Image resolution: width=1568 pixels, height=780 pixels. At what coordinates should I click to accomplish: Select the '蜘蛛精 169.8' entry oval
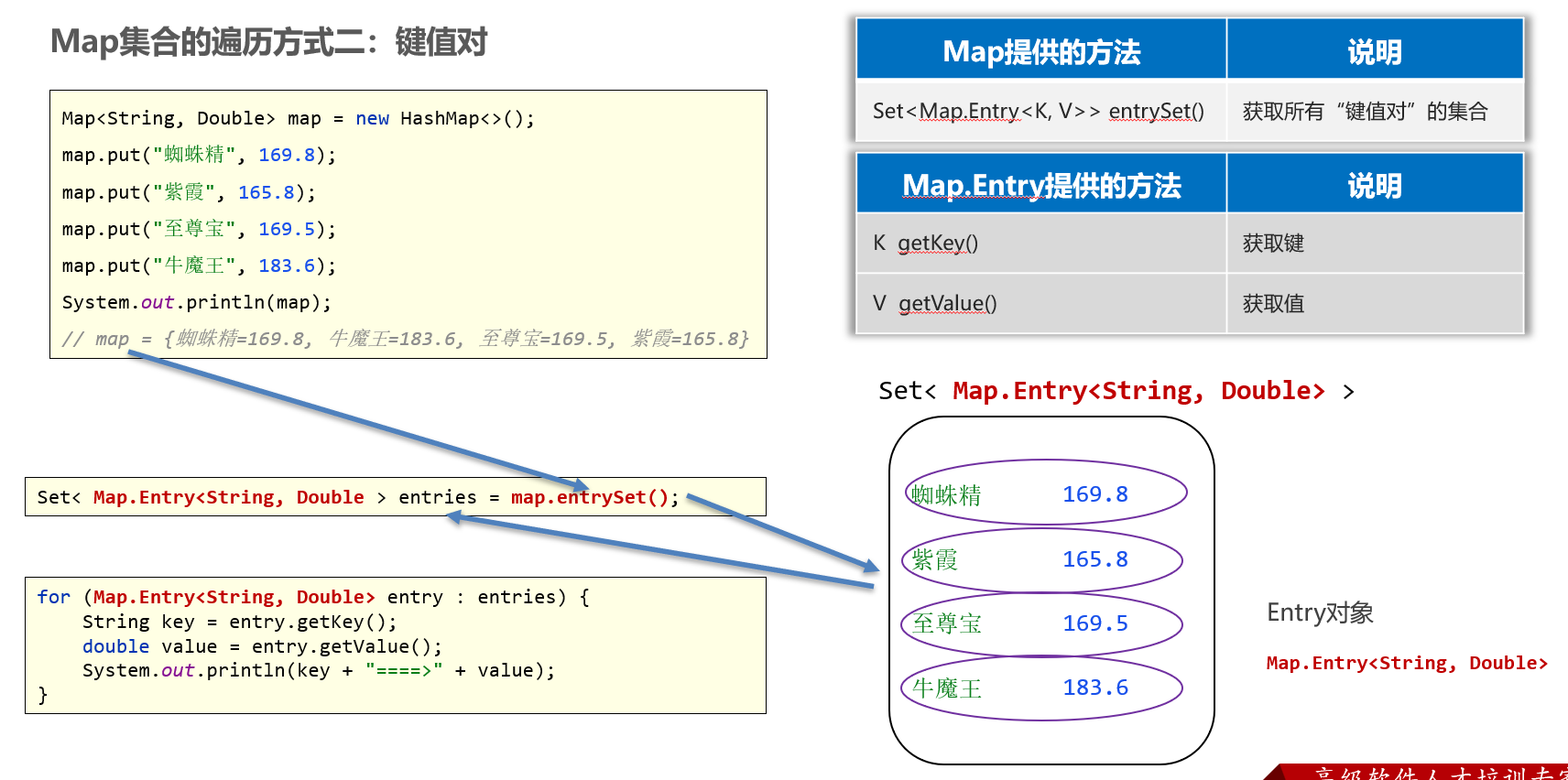point(1046,493)
